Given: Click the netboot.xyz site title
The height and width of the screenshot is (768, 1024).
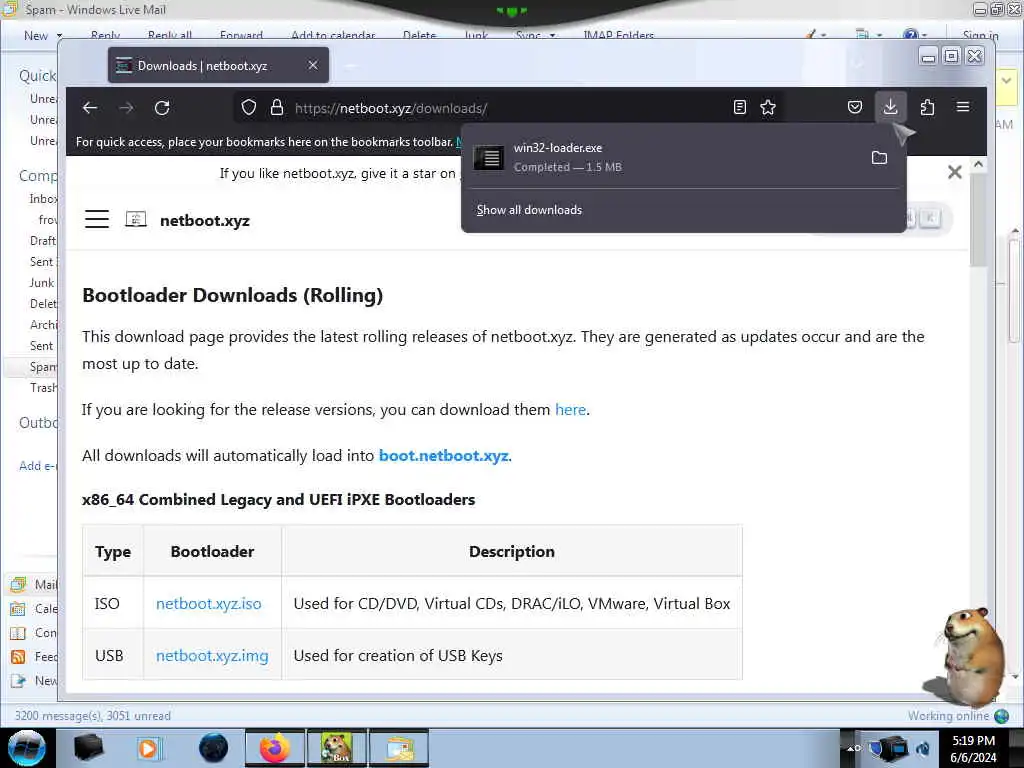Looking at the screenshot, I should pos(205,221).
